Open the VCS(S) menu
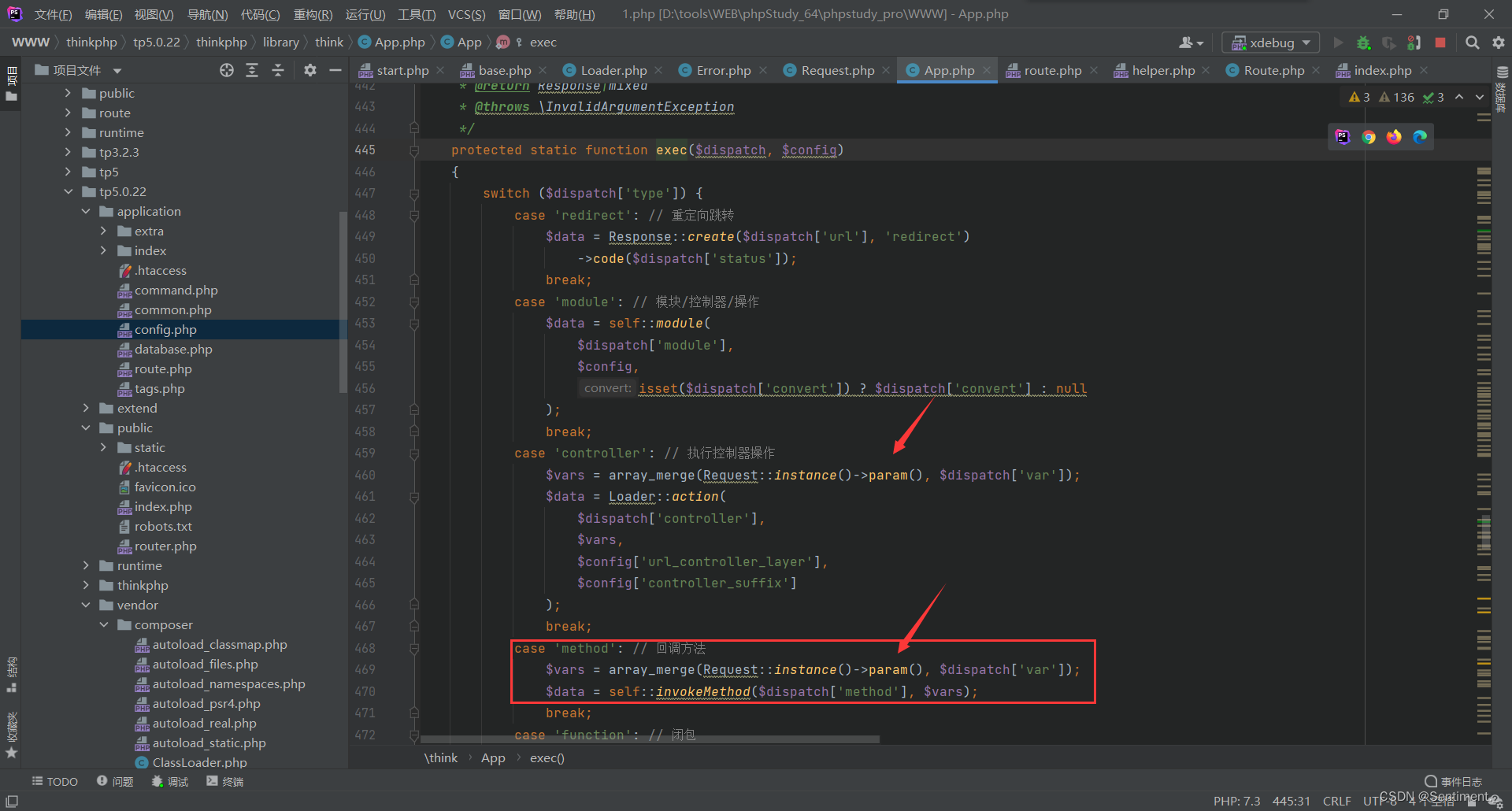The image size is (1512, 811). click(467, 14)
